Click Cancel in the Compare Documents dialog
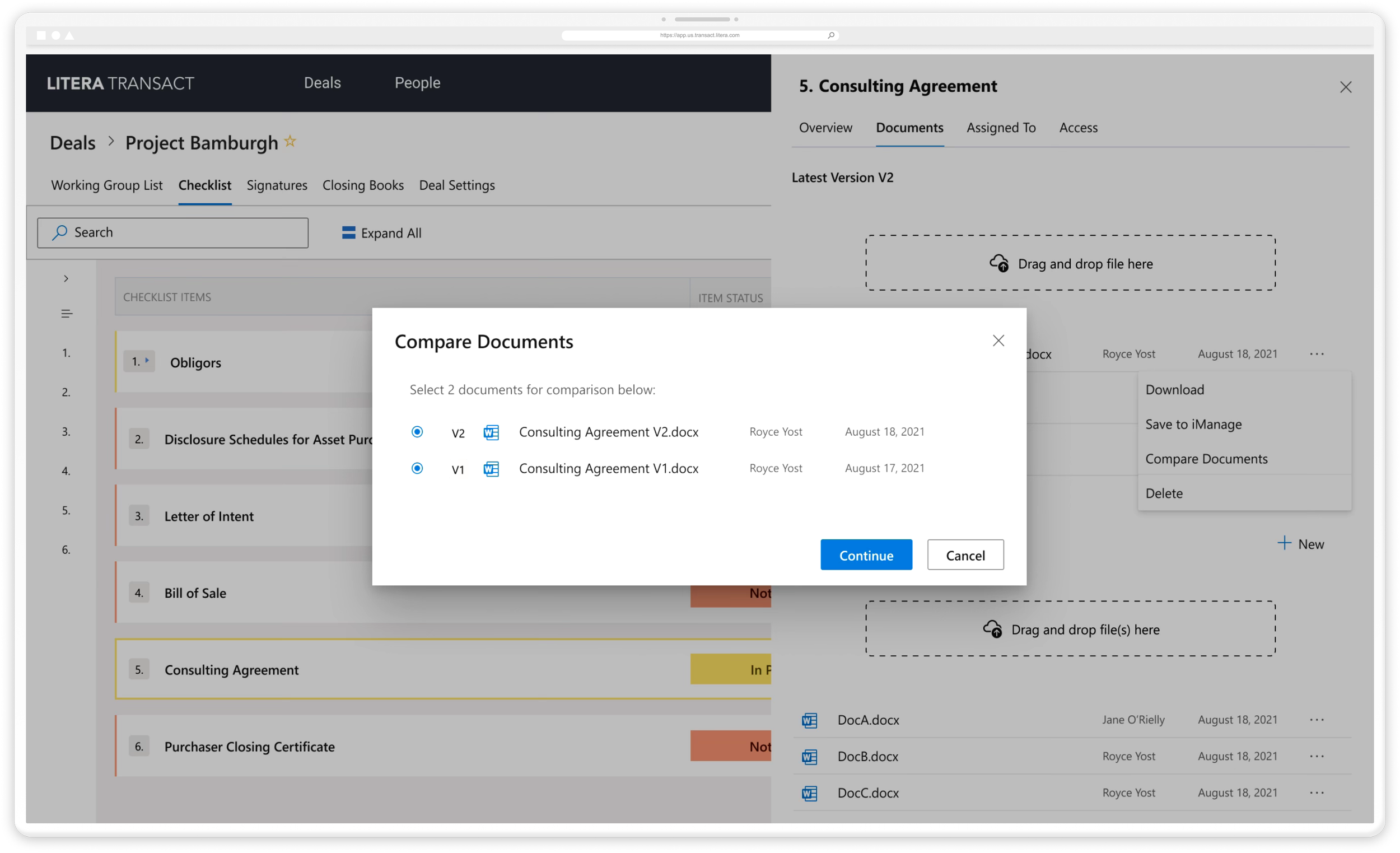This screenshot has width=1400, height=853. (x=965, y=555)
